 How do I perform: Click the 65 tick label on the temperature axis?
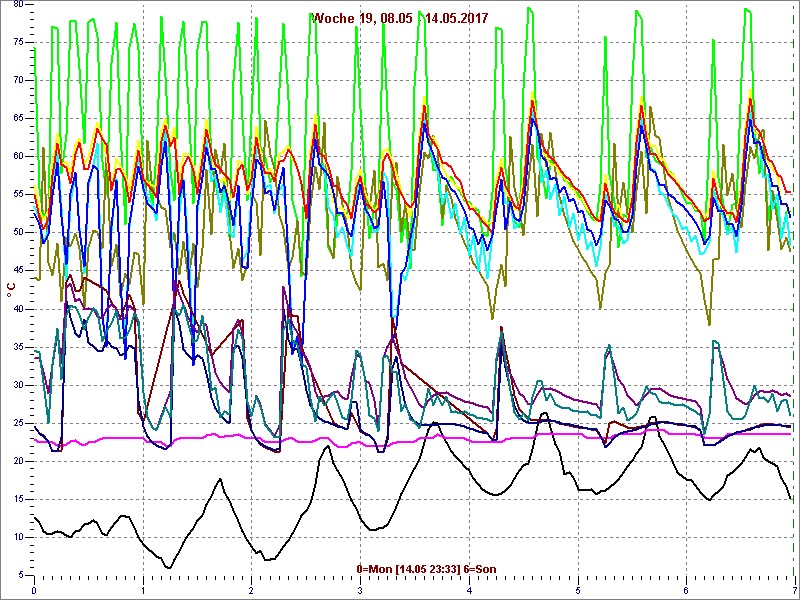click(x=18, y=118)
